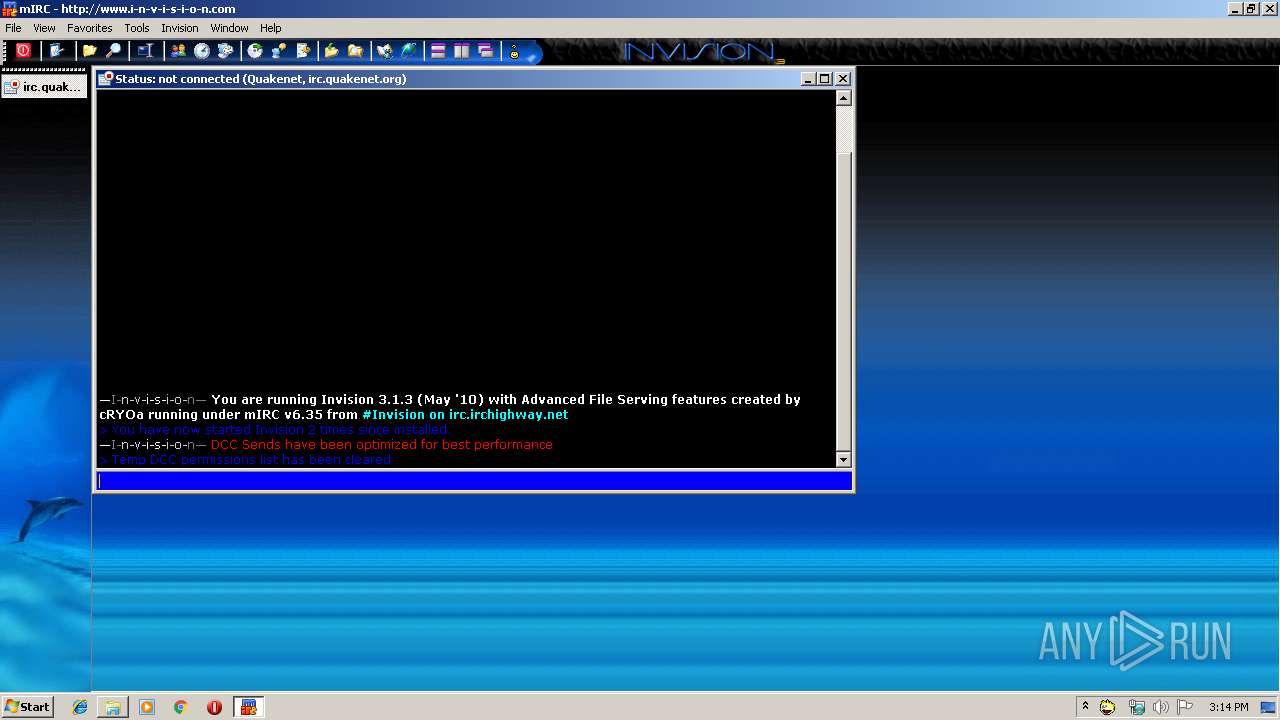The height and width of the screenshot is (720, 1280).
Task: Open Opera taskbar icon
Action: (x=214, y=707)
